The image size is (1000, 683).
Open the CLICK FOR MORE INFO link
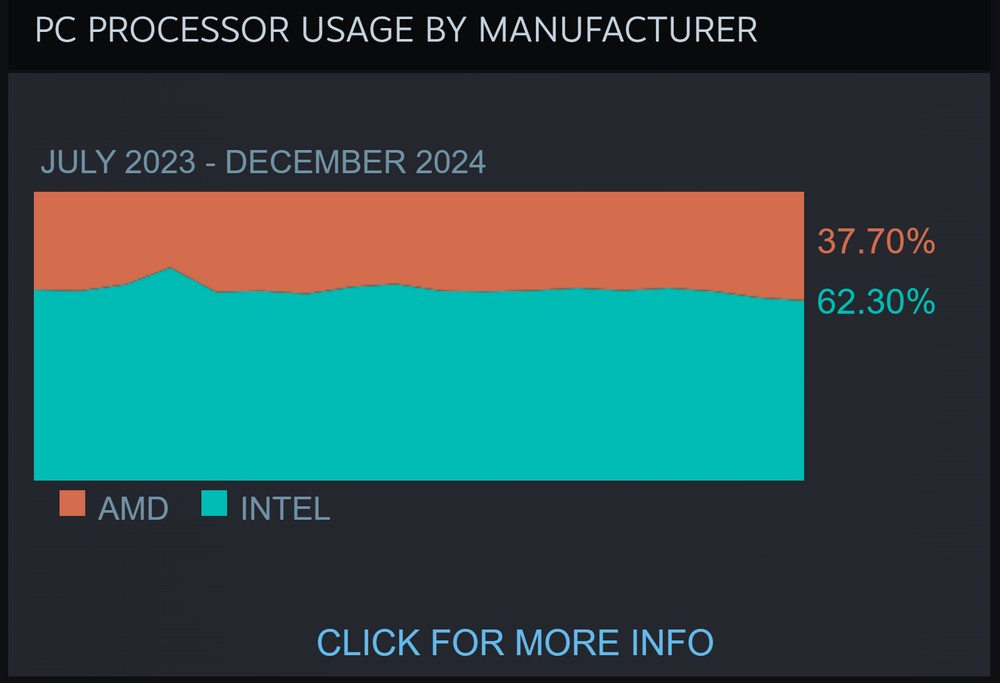click(x=515, y=642)
